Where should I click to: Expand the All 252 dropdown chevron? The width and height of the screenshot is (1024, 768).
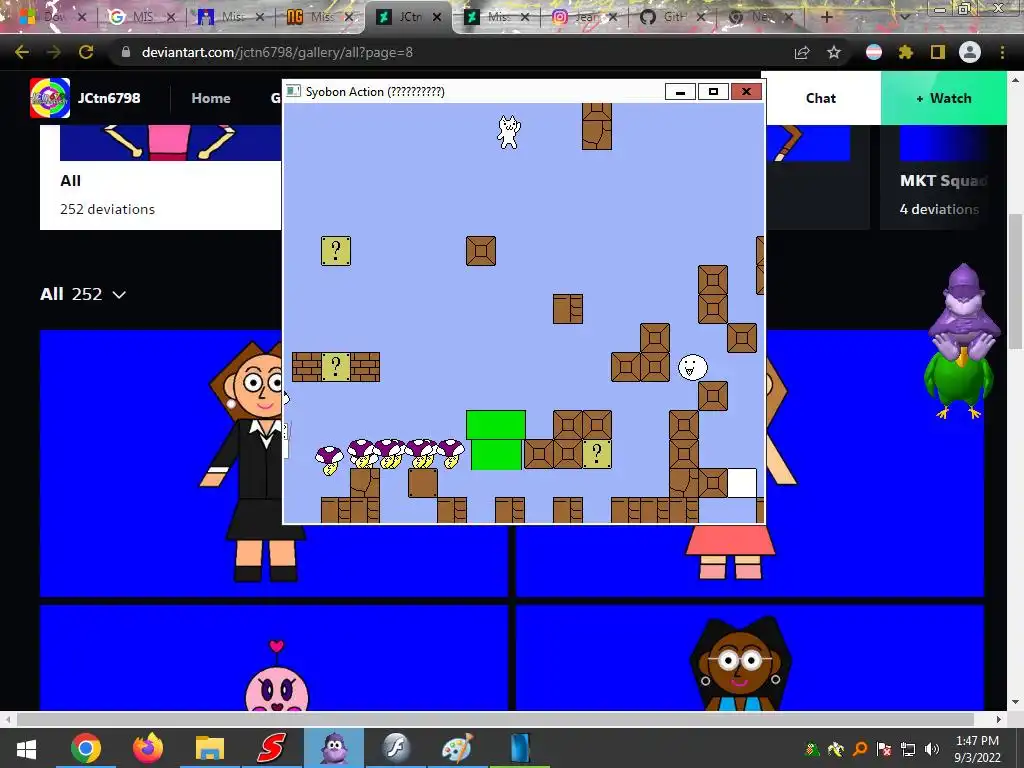[119, 295]
